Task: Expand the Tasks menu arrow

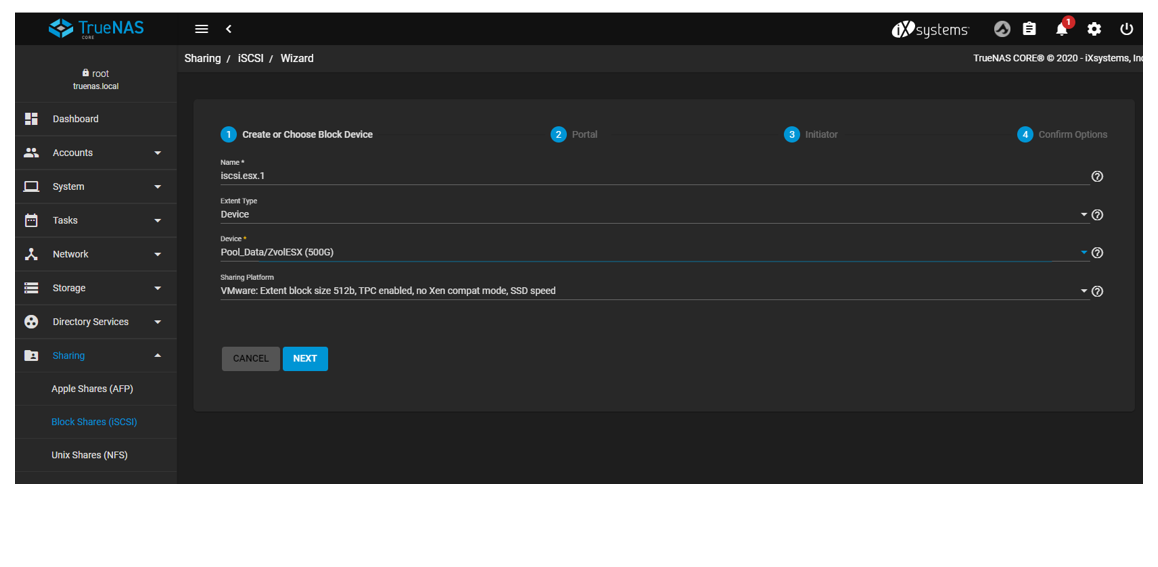Action: 157,220
